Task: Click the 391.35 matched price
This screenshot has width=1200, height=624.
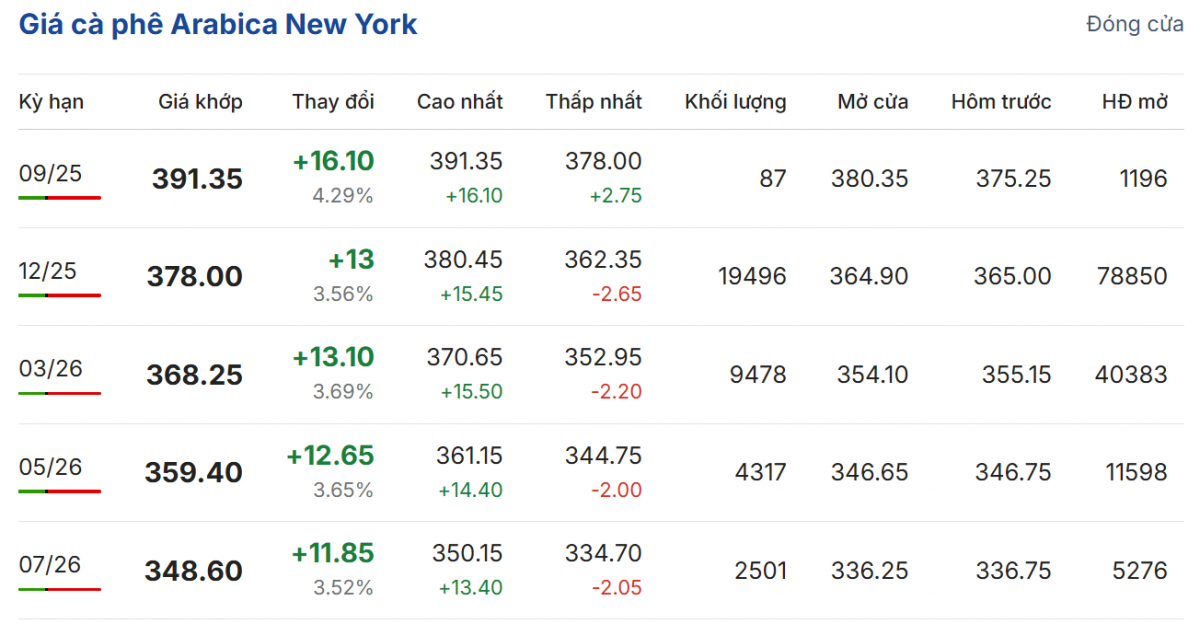Action: (197, 179)
